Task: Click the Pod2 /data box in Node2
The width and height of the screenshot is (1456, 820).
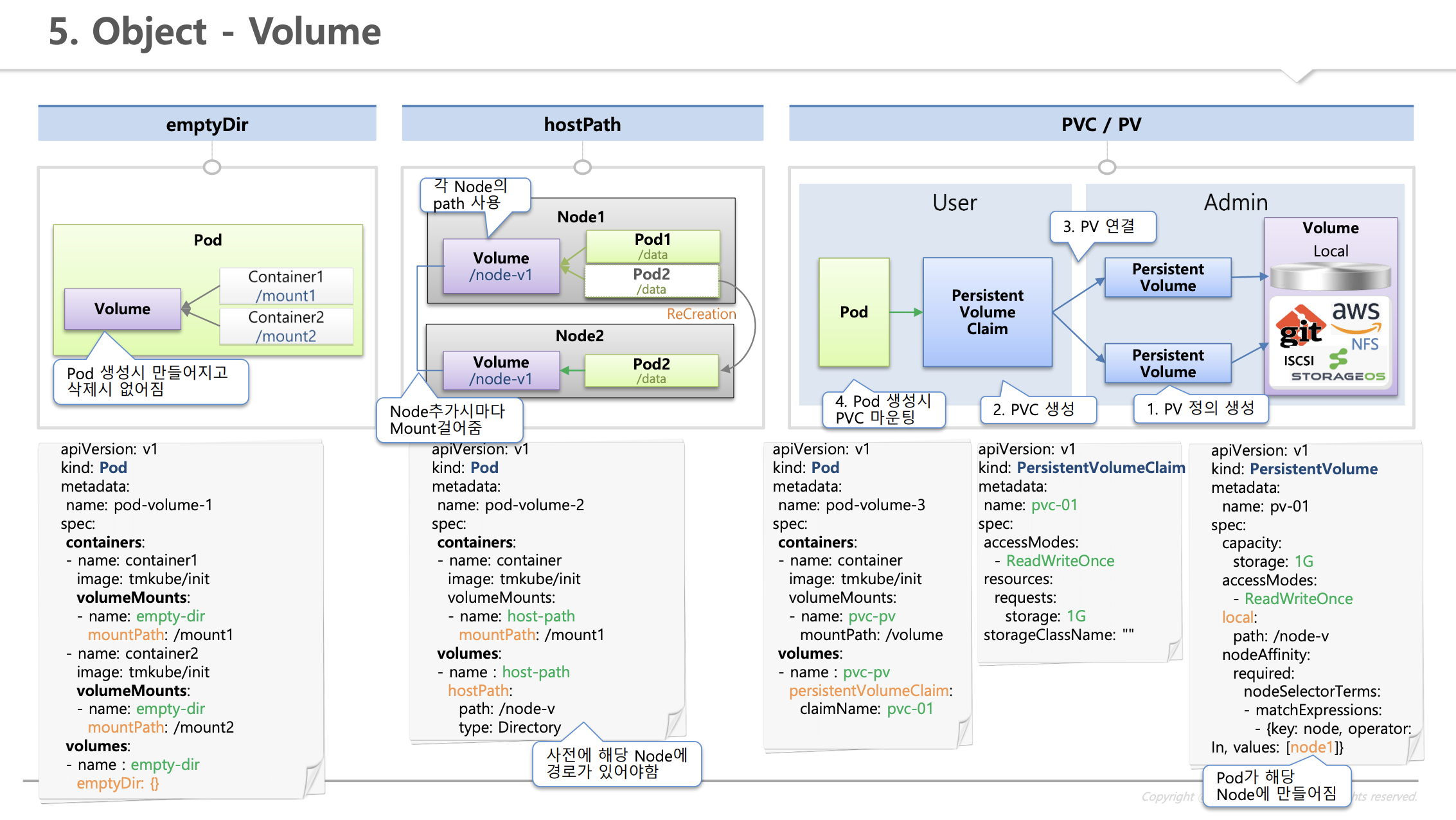Action: tap(652, 370)
